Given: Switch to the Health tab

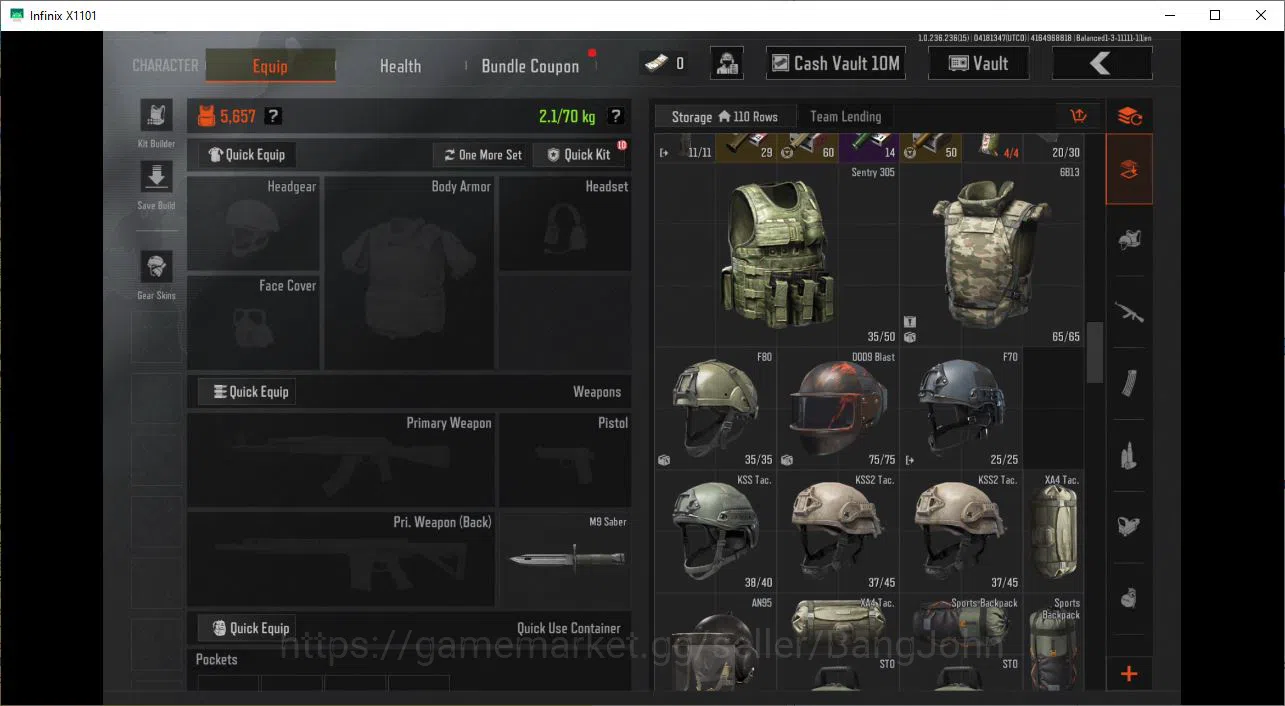Looking at the screenshot, I should coord(400,66).
